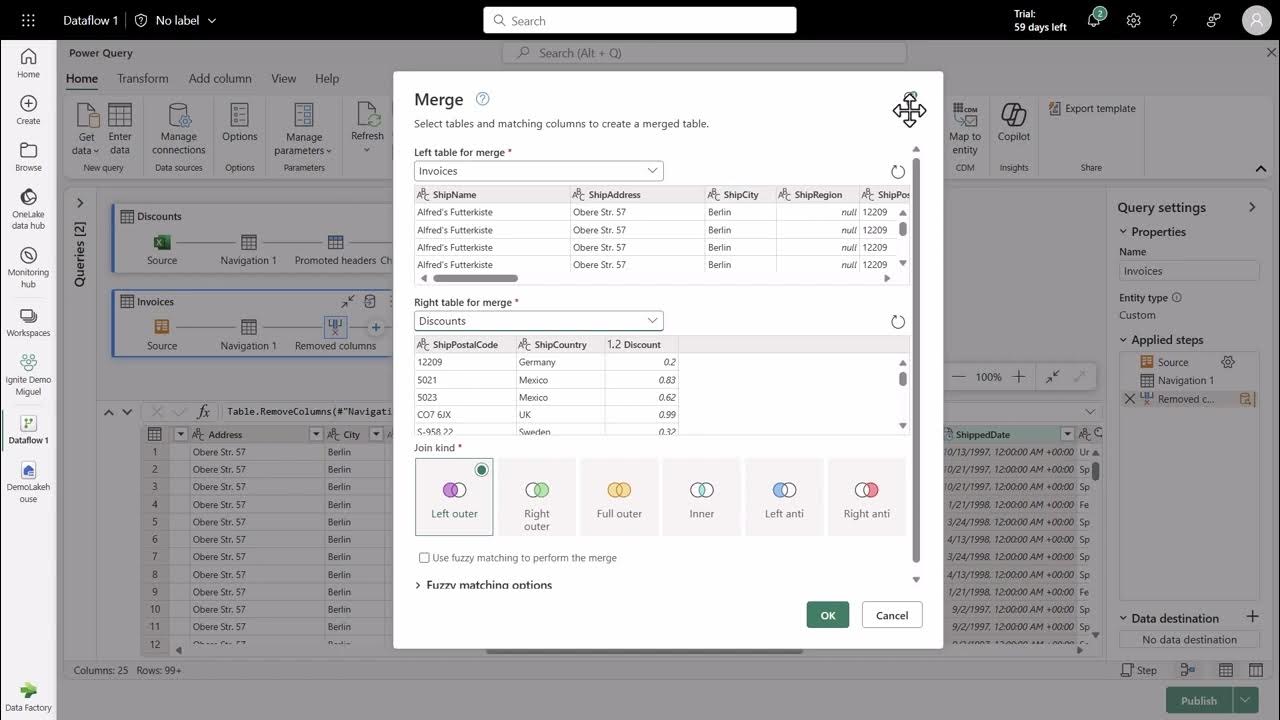Screen dimensions: 1280x720
Task: Zoom in diagram with plus button
Action: [1018, 377]
